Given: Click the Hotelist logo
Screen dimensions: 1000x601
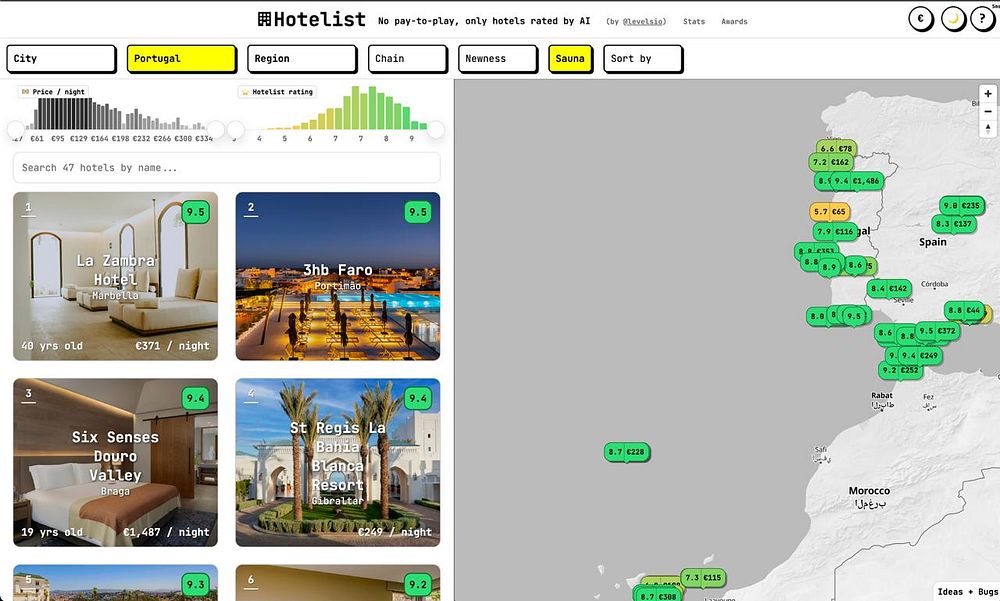Looking at the screenshot, I should [x=312, y=20].
